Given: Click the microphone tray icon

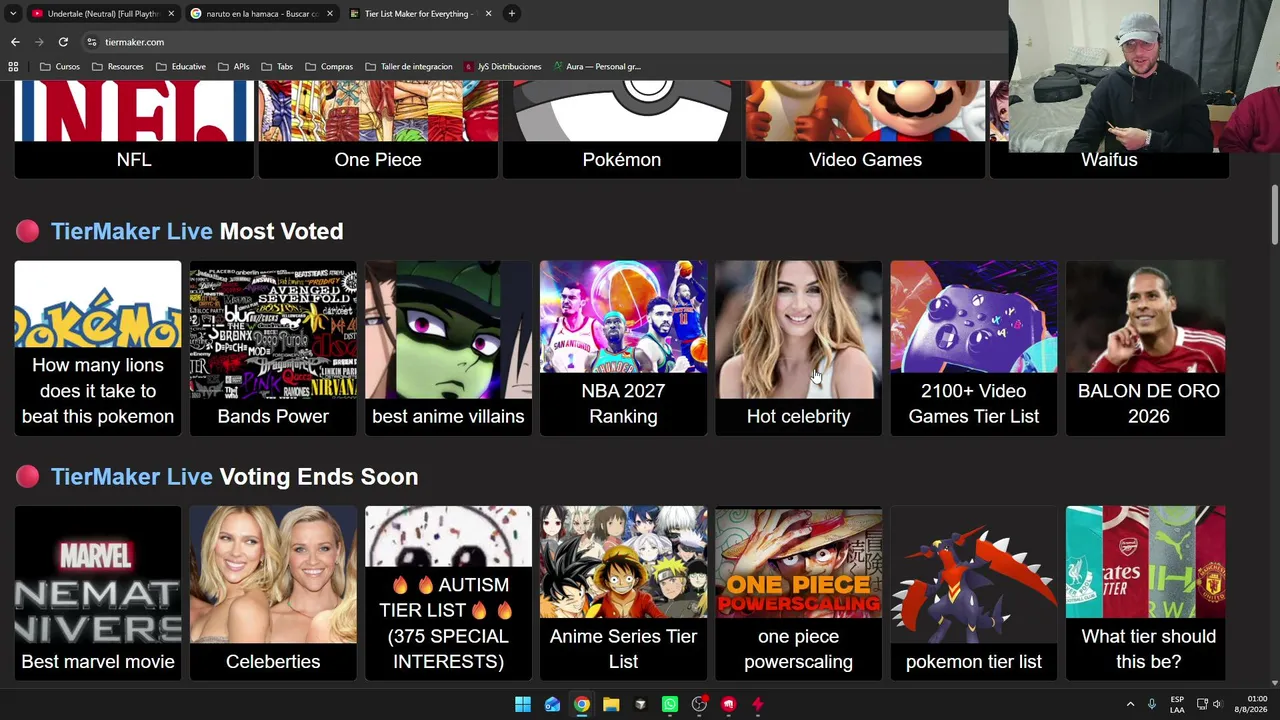Looking at the screenshot, I should (x=1152, y=704).
